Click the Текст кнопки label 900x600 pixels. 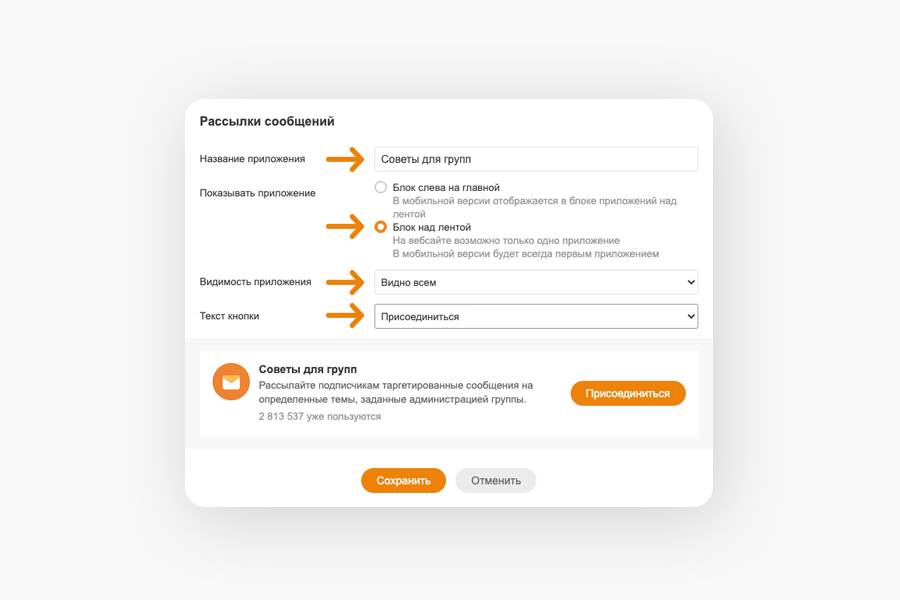tap(230, 316)
